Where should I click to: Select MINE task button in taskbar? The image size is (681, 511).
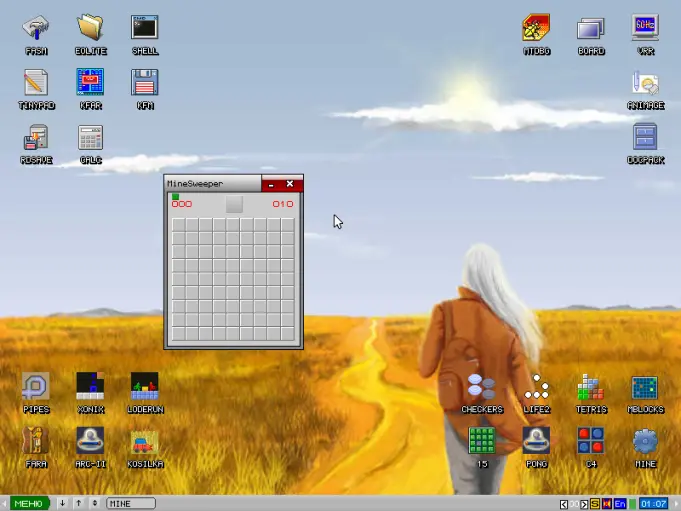tap(131, 504)
